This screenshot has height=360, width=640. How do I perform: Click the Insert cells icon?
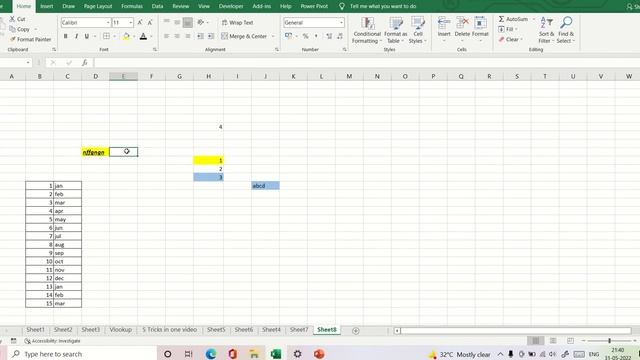444,22
